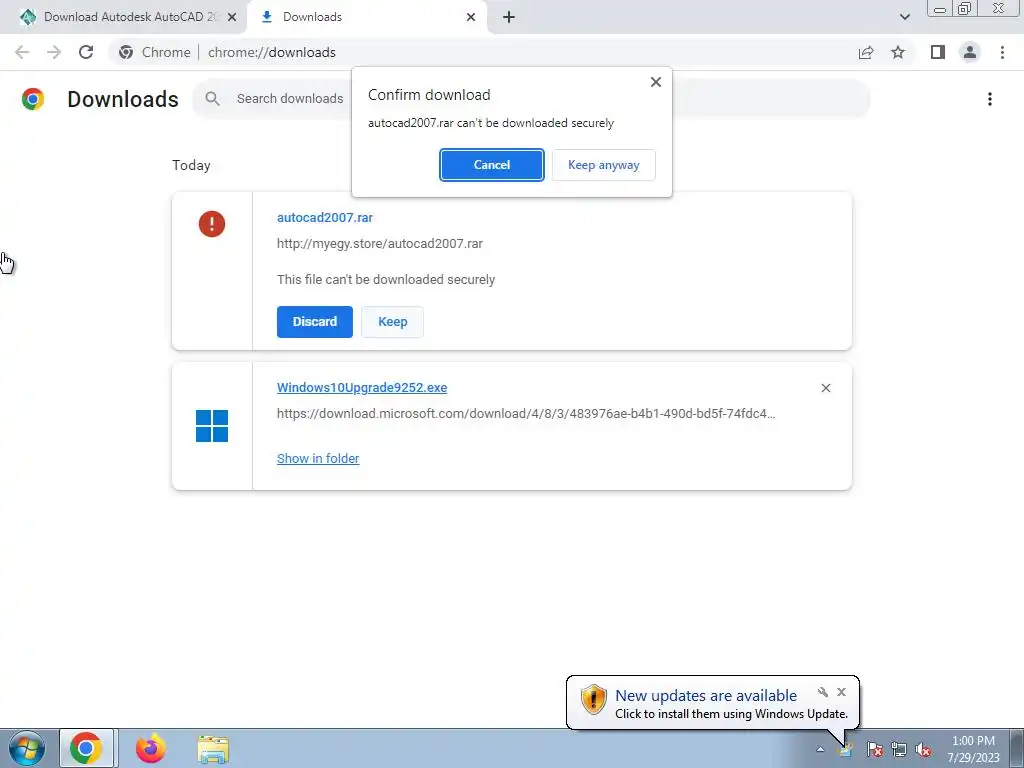The image size is (1024, 768).
Task: Bookmark this page with the star
Action: pyautogui.click(x=898, y=52)
